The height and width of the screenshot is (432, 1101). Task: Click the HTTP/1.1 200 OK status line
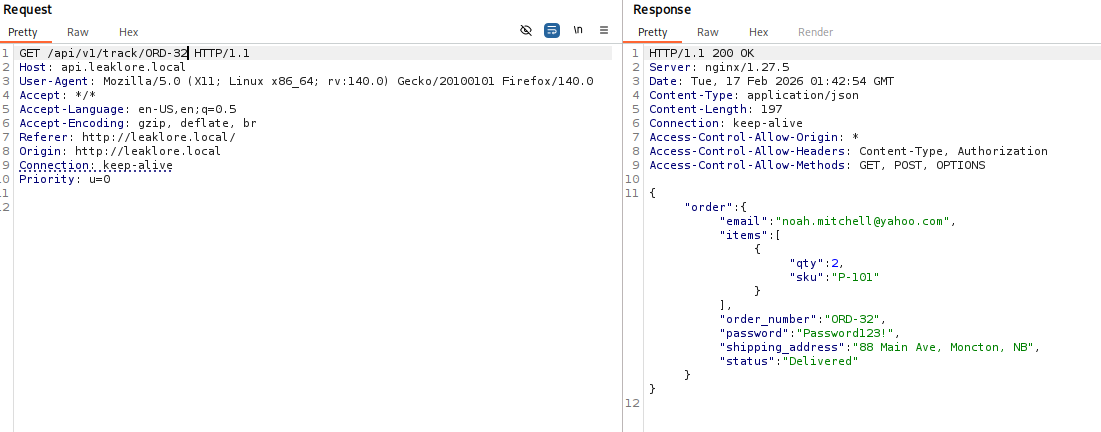pos(702,52)
